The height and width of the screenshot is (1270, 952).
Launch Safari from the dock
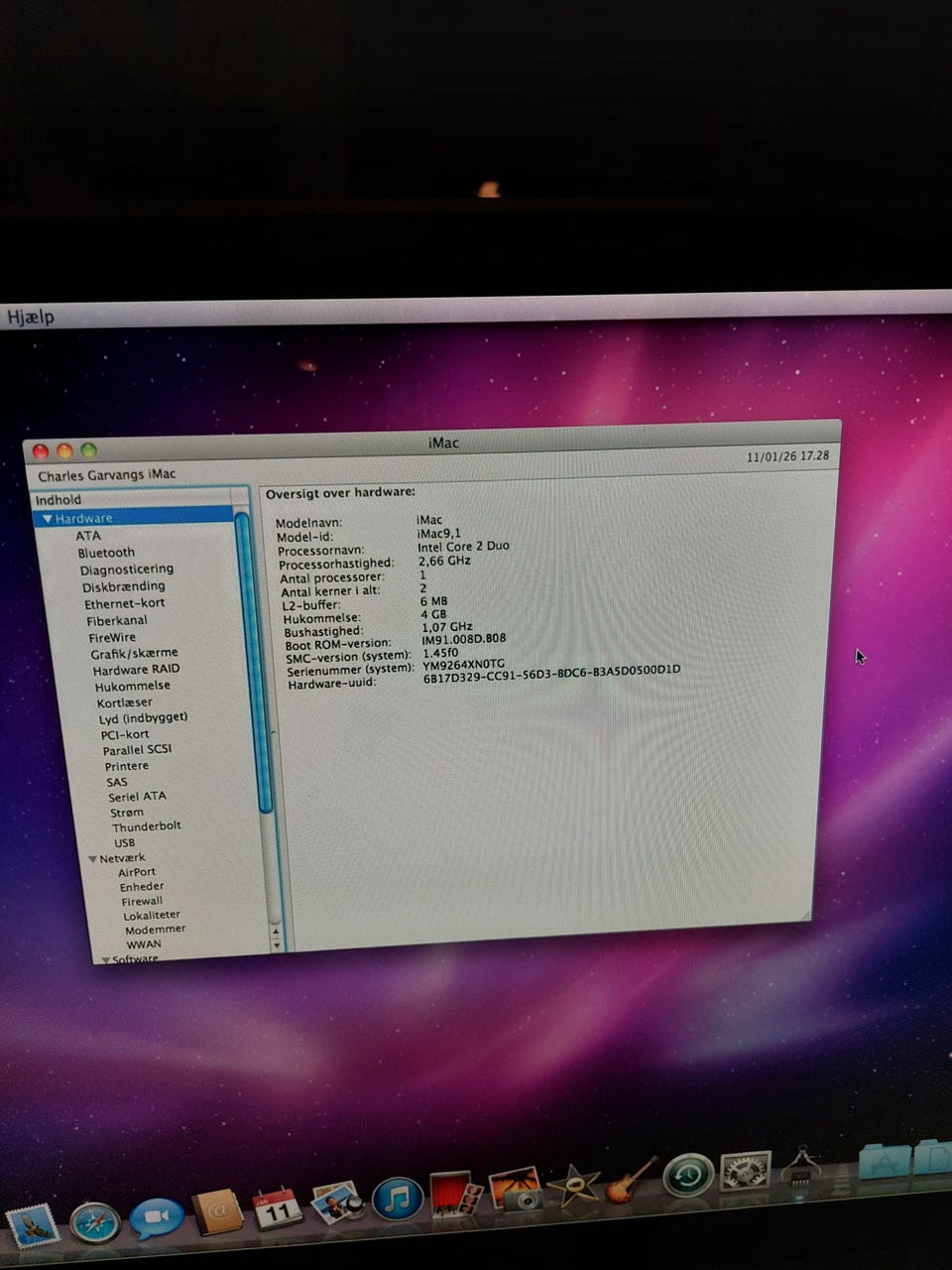(95, 1222)
